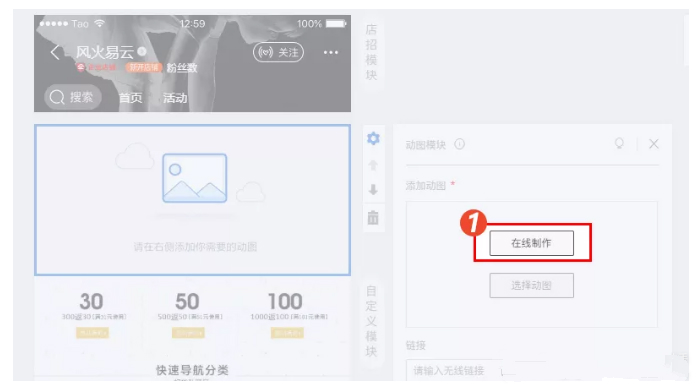The height and width of the screenshot is (390, 700).
Task: Click the shop name 风火易云
Action: coord(104,52)
